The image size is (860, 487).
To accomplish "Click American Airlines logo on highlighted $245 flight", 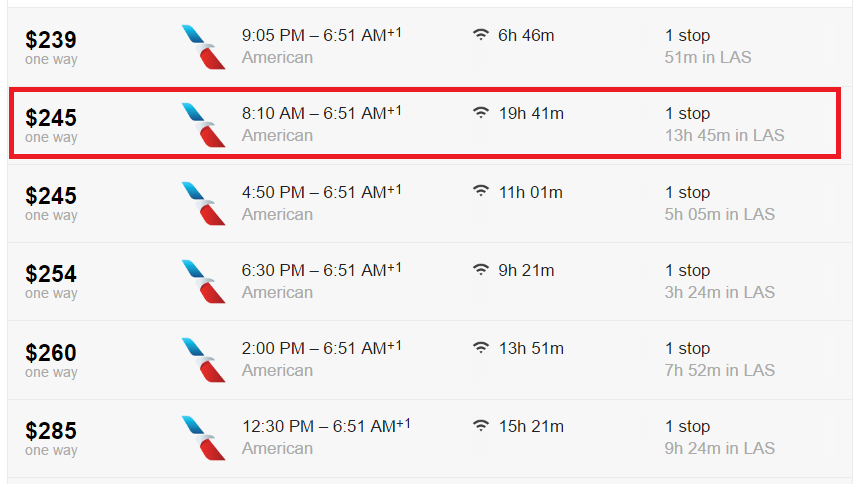I will [203, 125].
